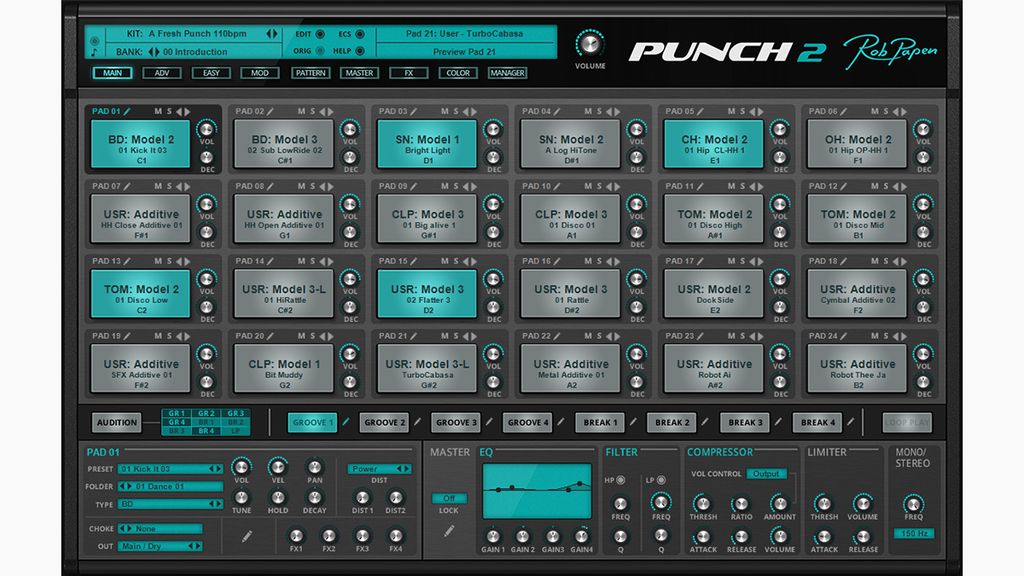
Task: Click the master VOLUME knob near the Punch 2 logo
Action: tap(589, 45)
